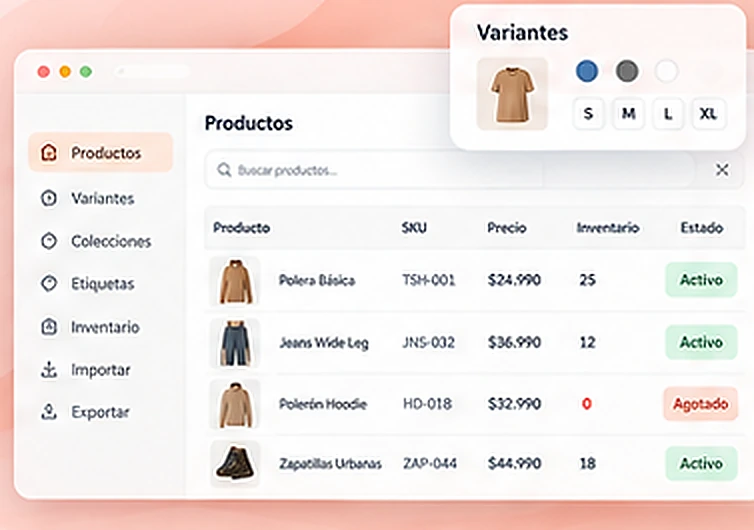Select Exportar in the sidebar

tap(100, 412)
